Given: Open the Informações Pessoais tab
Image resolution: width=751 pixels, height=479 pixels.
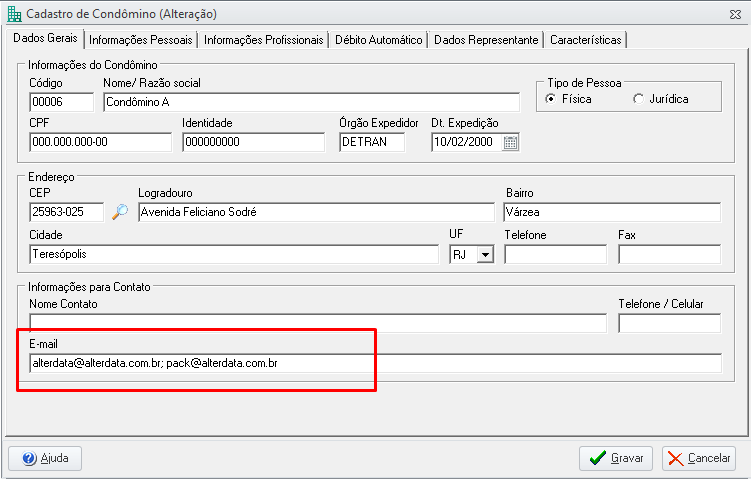Looking at the screenshot, I should click(x=141, y=40).
